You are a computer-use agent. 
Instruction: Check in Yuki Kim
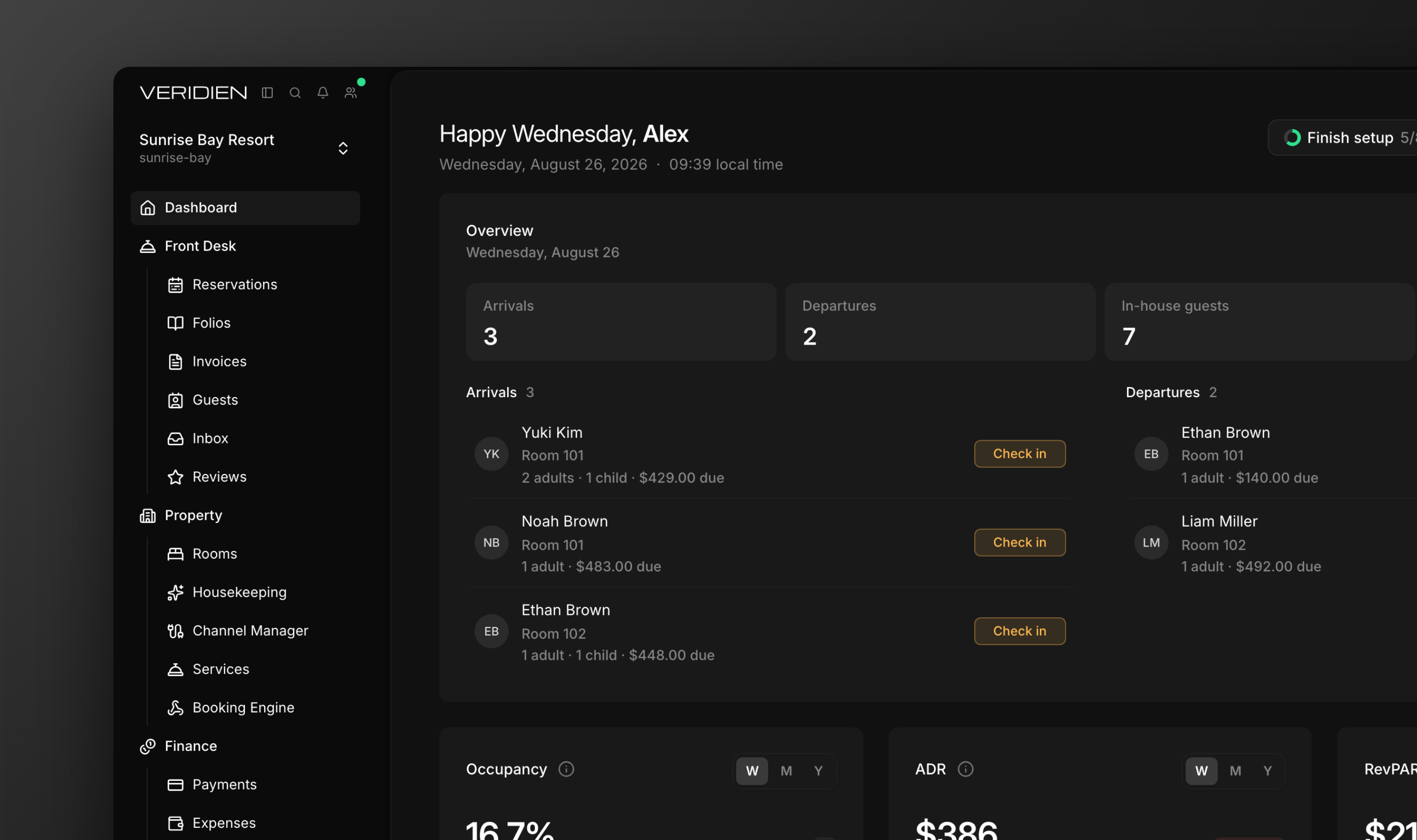1020,454
